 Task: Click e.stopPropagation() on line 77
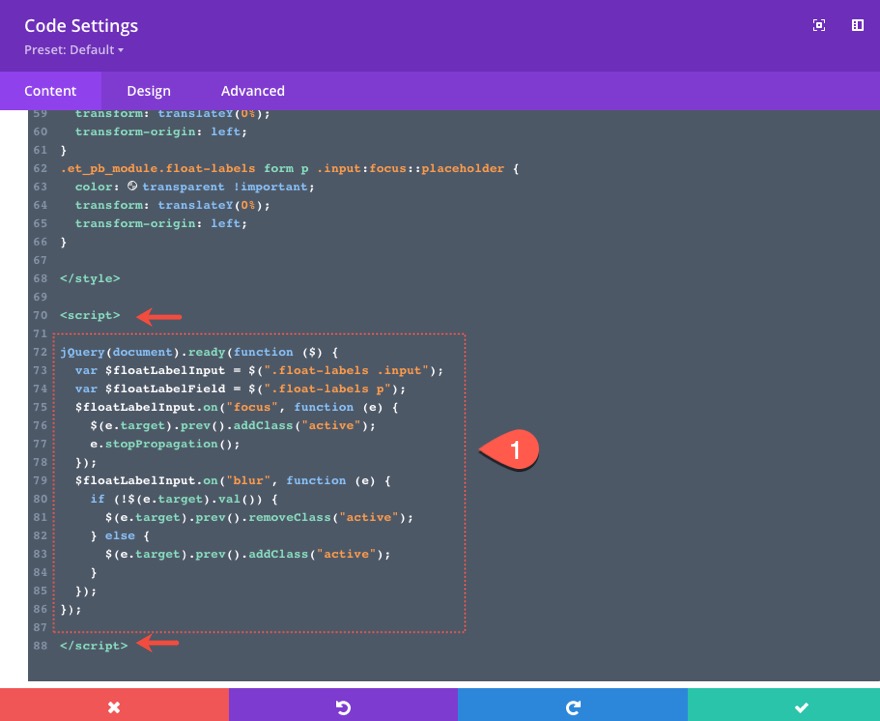point(165,444)
